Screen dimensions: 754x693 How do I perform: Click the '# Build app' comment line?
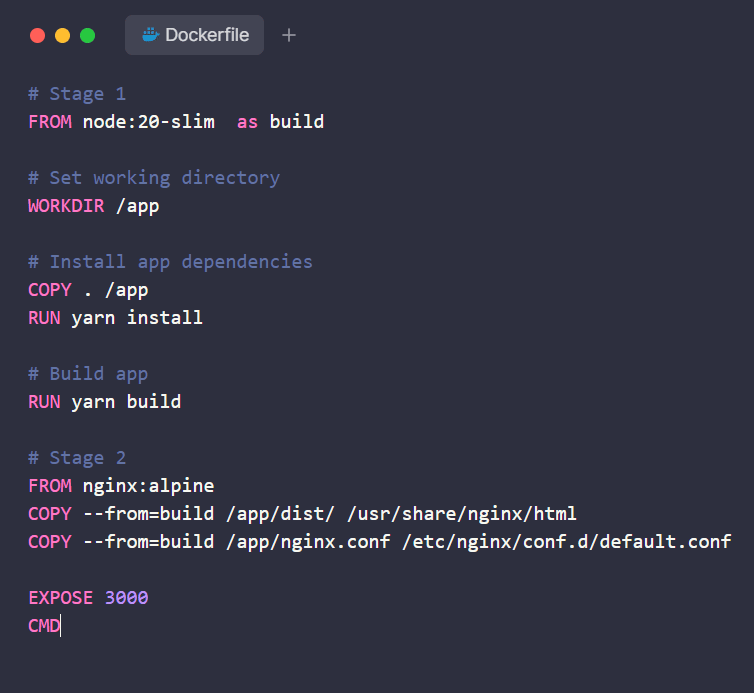[88, 374]
